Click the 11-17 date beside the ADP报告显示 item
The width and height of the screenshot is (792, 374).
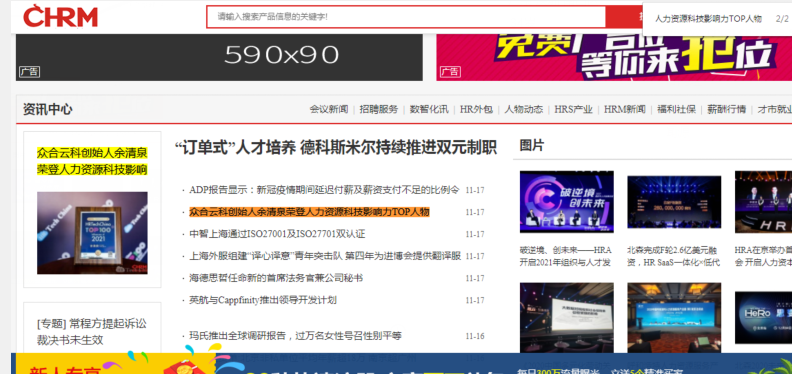(x=475, y=191)
